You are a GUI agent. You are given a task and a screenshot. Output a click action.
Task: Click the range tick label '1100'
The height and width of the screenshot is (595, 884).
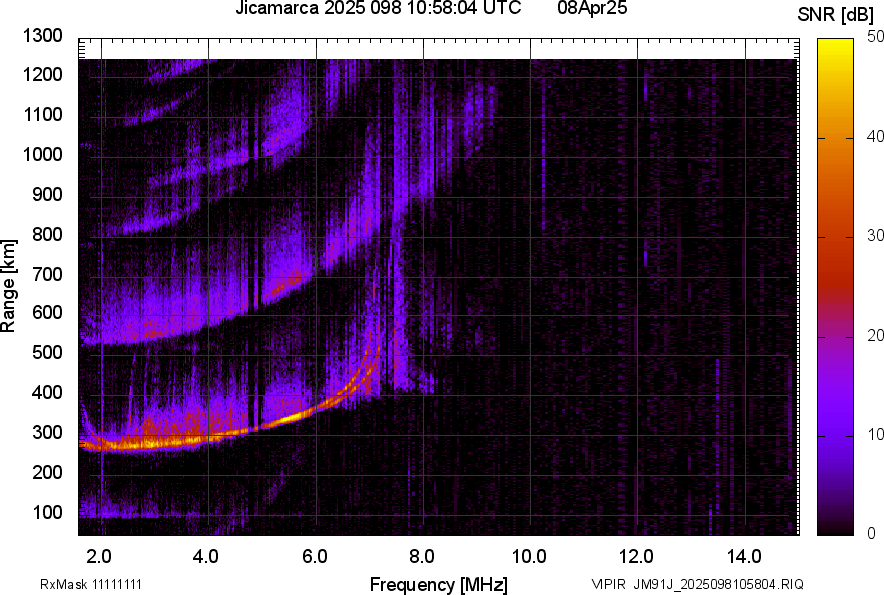pos(42,114)
